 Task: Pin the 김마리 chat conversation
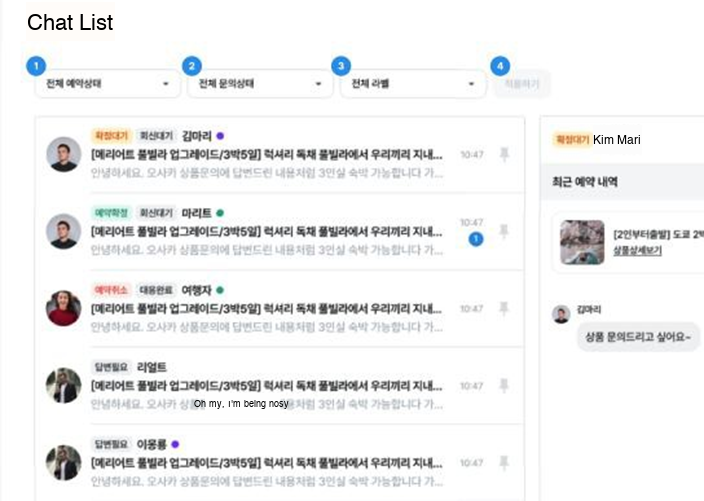504,154
